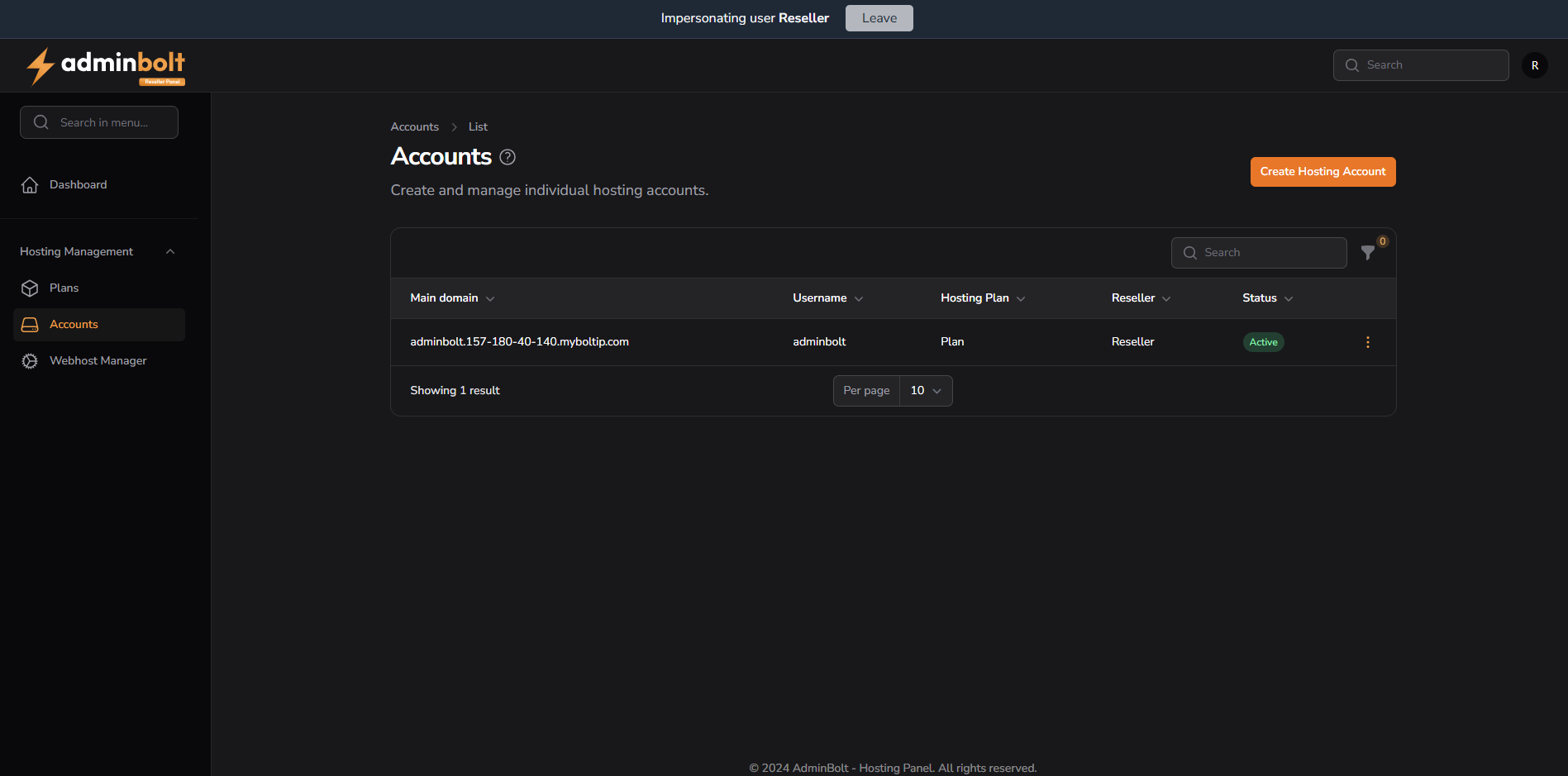Open the Per page 10 dropdown
Screen dimensions: 1568x776
(x=925, y=390)
